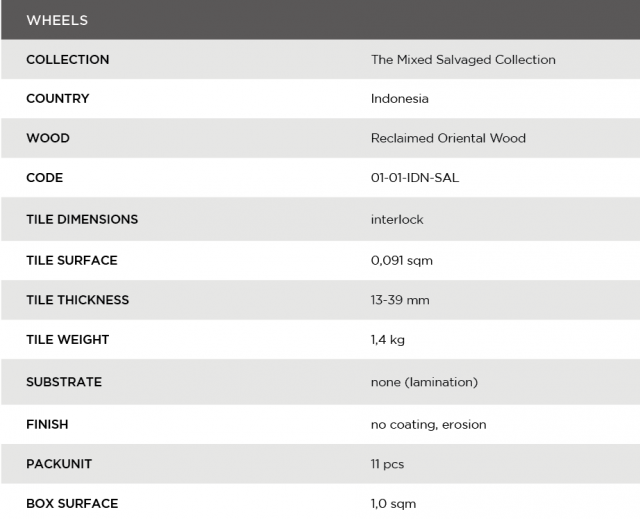This screenshot has height=519, width=640.
Task: Click the TILE DIMENSIONS label
Action: (x=82, y=219)
